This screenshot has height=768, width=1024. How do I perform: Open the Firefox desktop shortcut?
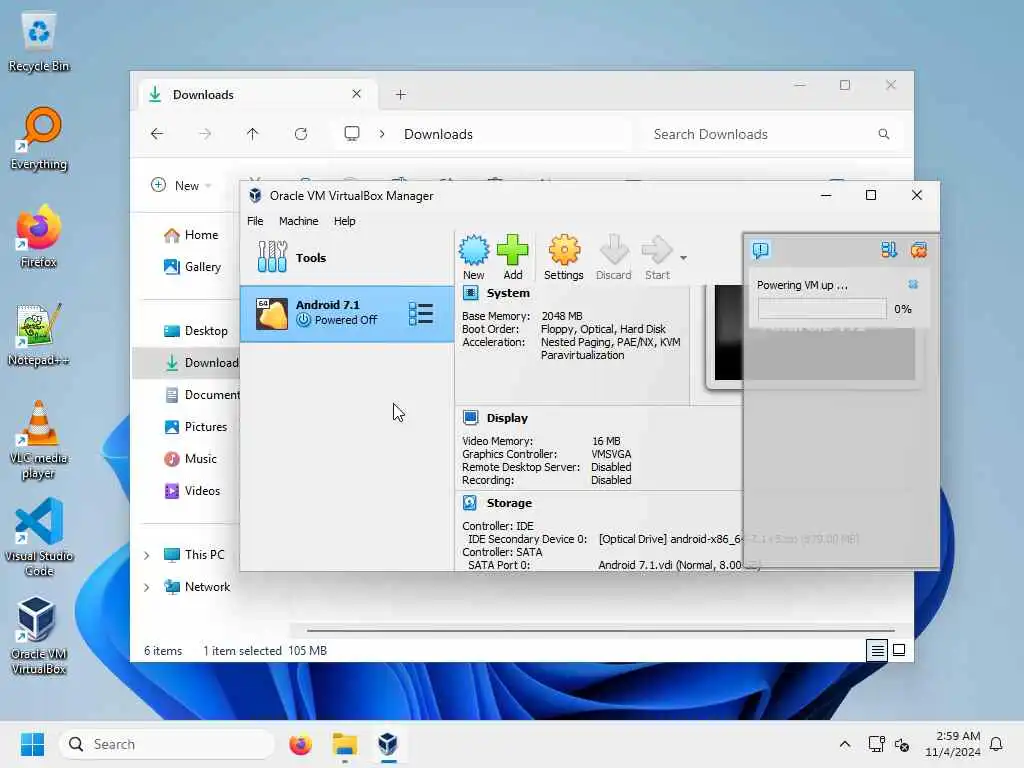click(x=39, y=236)
